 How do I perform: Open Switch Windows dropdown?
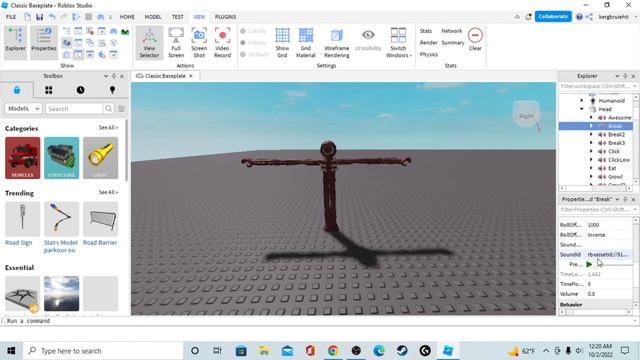tap(398, 42)
